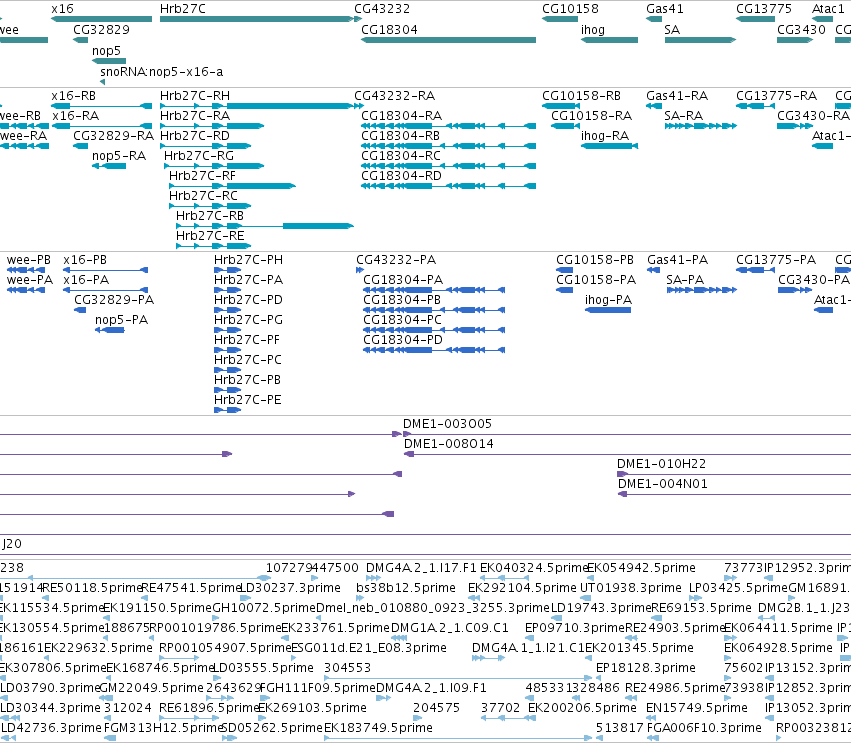Click the Hrb27C-RD transcript label
The height and width of the screenshot is (743, 851).
pyautogui.click(x=194, y=136)
